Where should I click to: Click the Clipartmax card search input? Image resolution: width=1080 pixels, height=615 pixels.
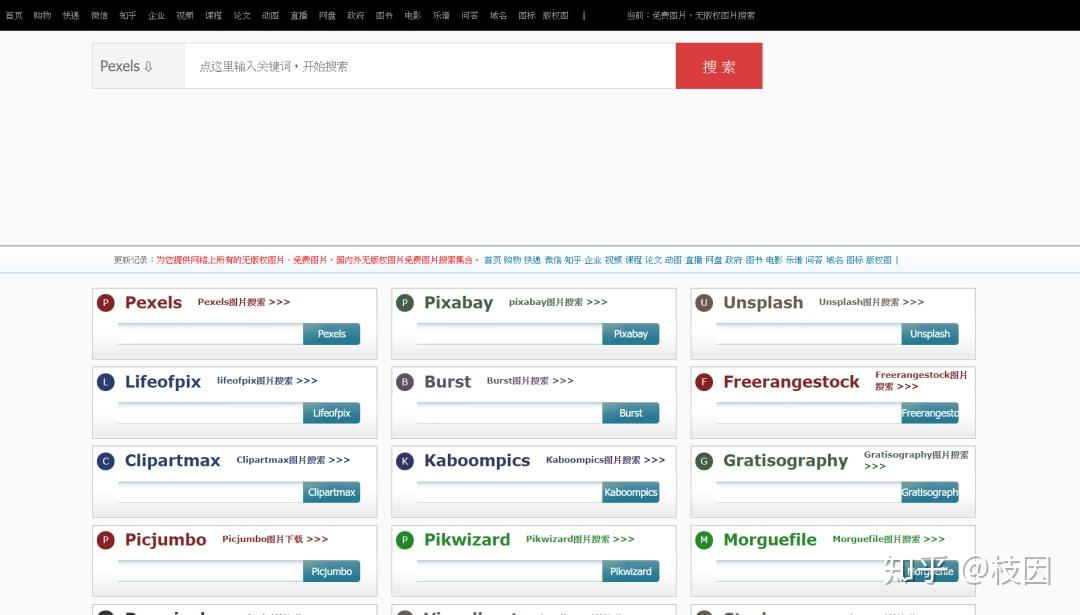coord(211,492)
